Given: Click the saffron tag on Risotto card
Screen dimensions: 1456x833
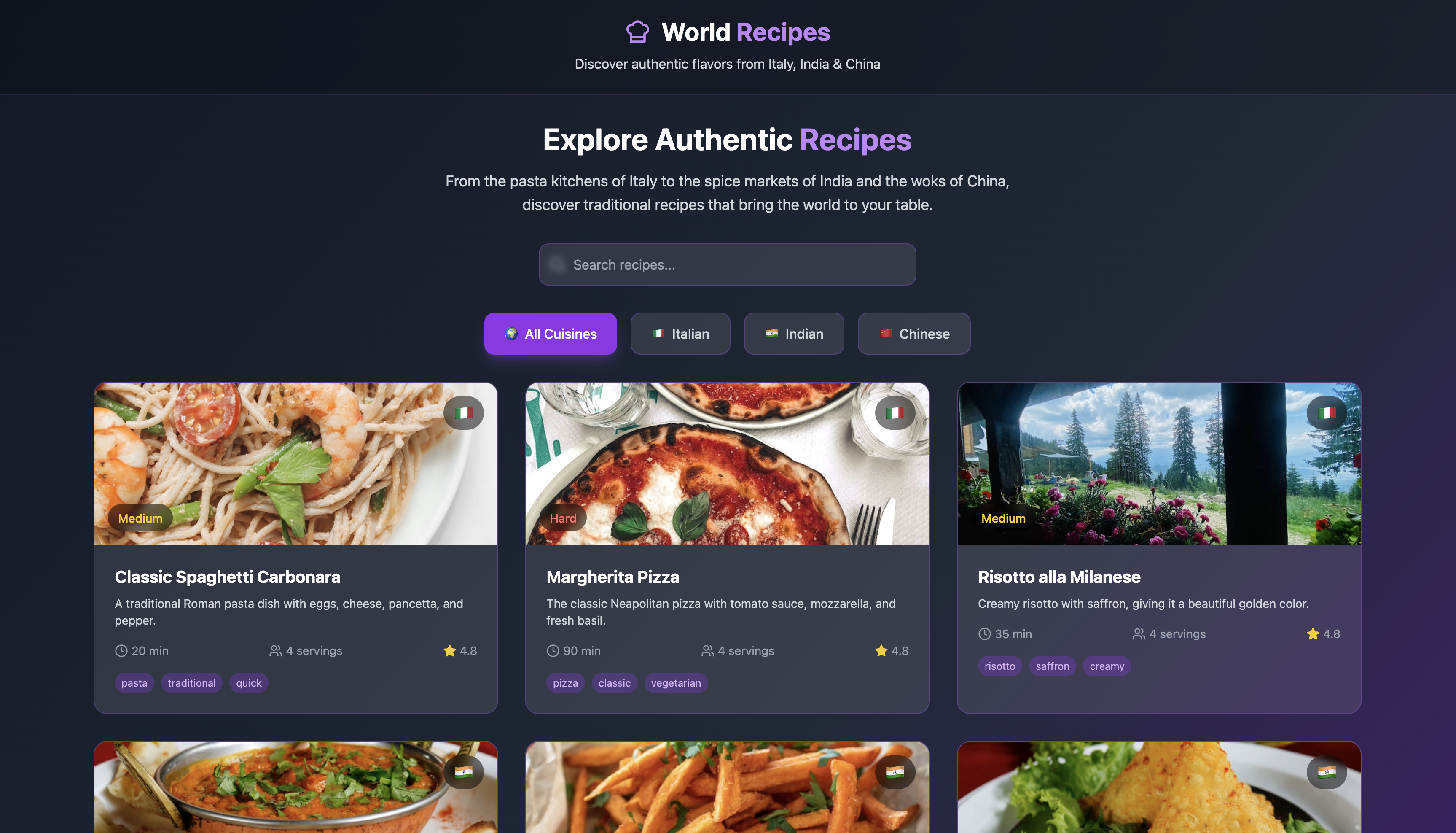Looking at the screenshot, I should coord(1052,666).
